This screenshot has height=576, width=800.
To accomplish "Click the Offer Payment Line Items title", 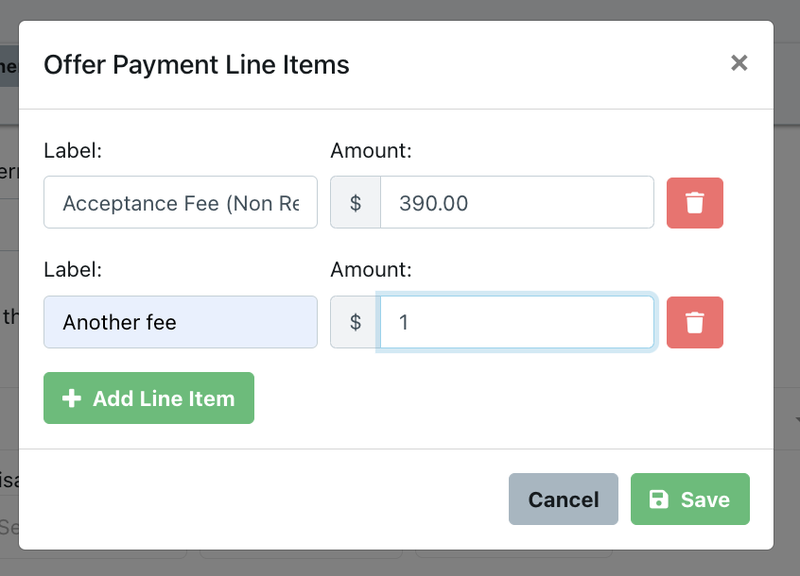I will click(x=196, y=65).
